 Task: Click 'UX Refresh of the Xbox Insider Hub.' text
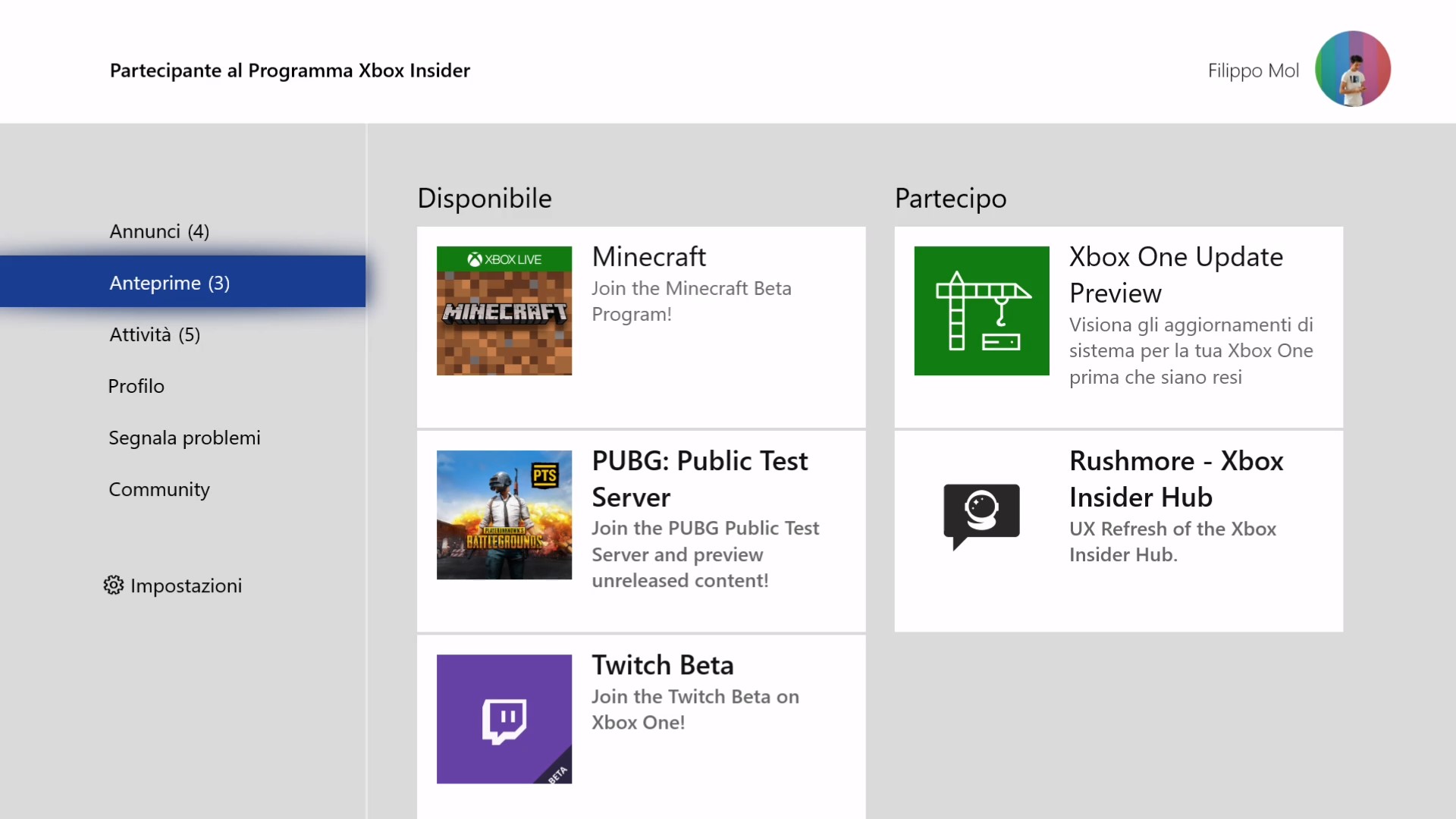coord(1172,541)
